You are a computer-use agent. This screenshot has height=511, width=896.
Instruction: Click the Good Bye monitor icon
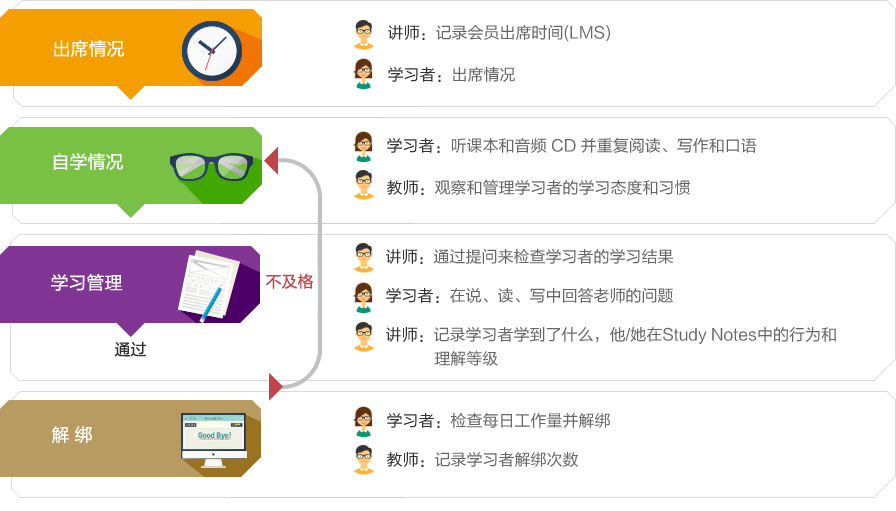pos(214,440)
